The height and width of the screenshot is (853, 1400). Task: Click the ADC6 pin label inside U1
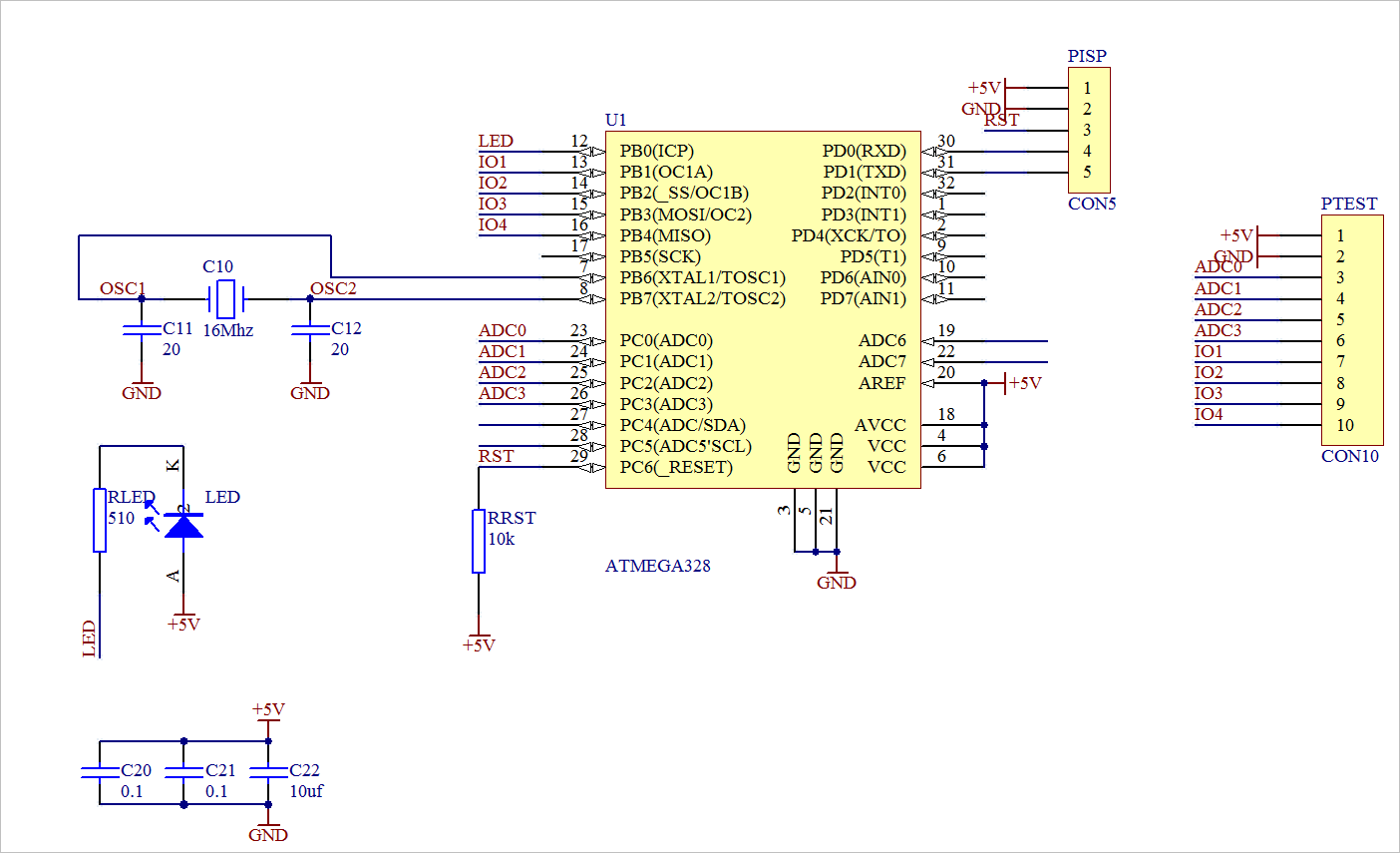point(882,341)
